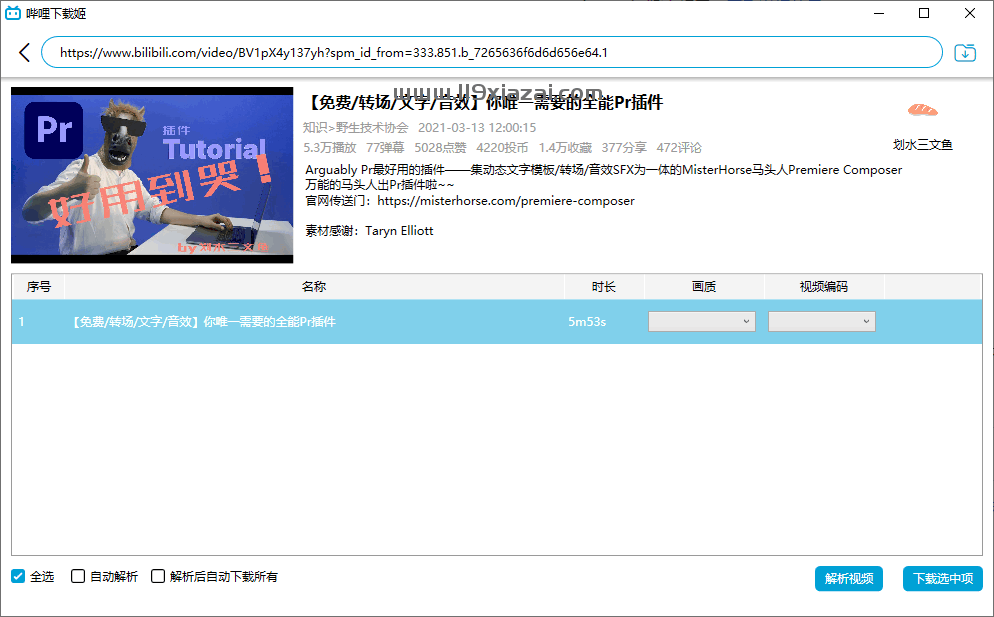
Task: Close the 哔哩下载姬 window
Action: 970,13
